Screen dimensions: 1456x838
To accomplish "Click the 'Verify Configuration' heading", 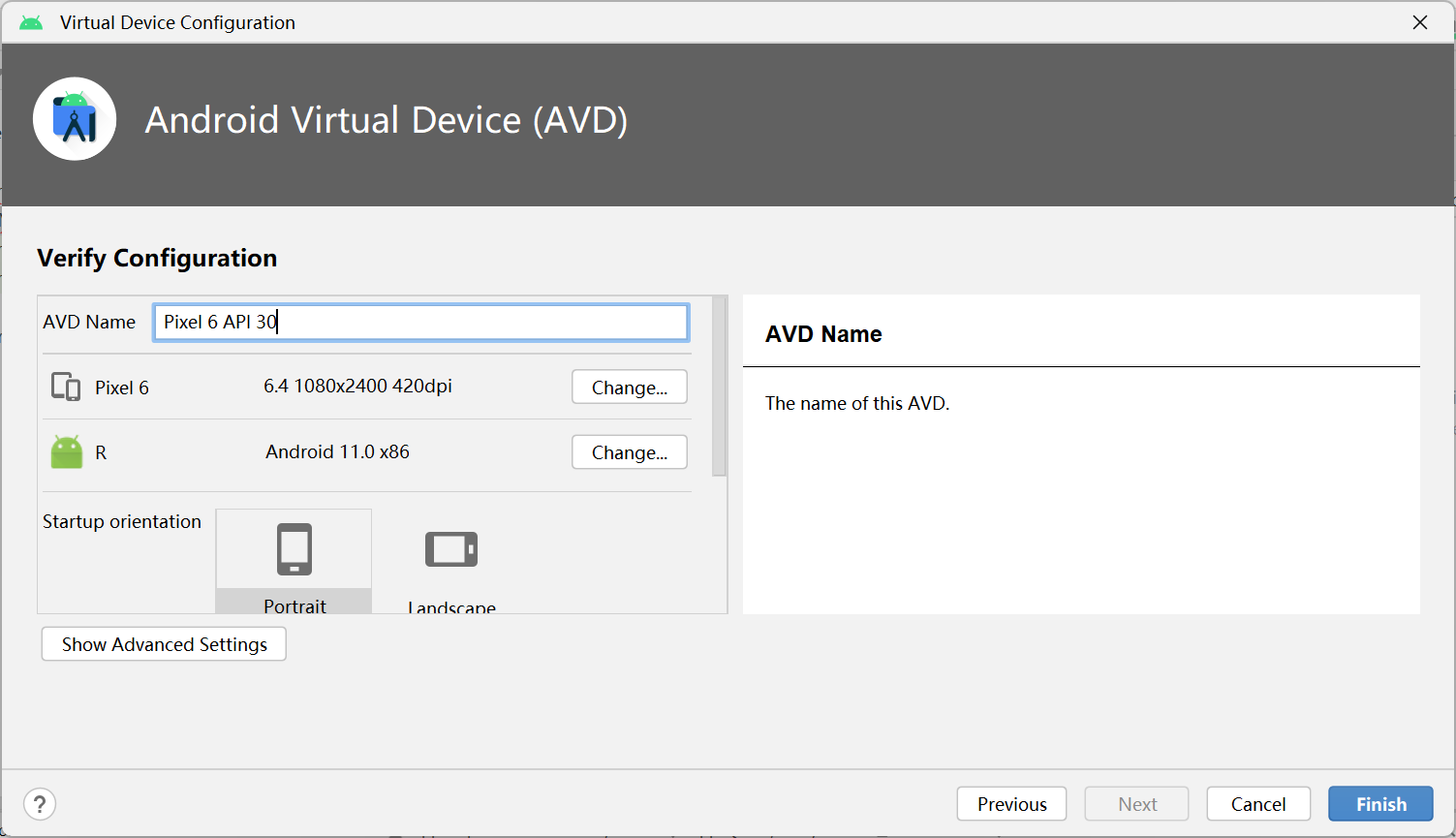I will (x=157, y=258).
